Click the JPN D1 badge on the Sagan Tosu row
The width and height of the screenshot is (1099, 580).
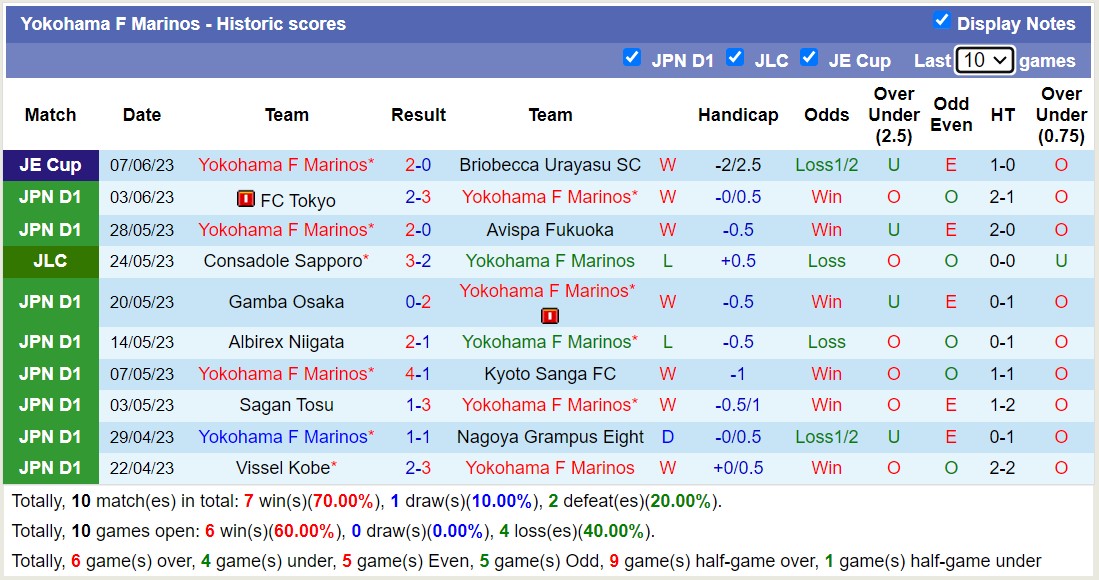coord(50,405)
